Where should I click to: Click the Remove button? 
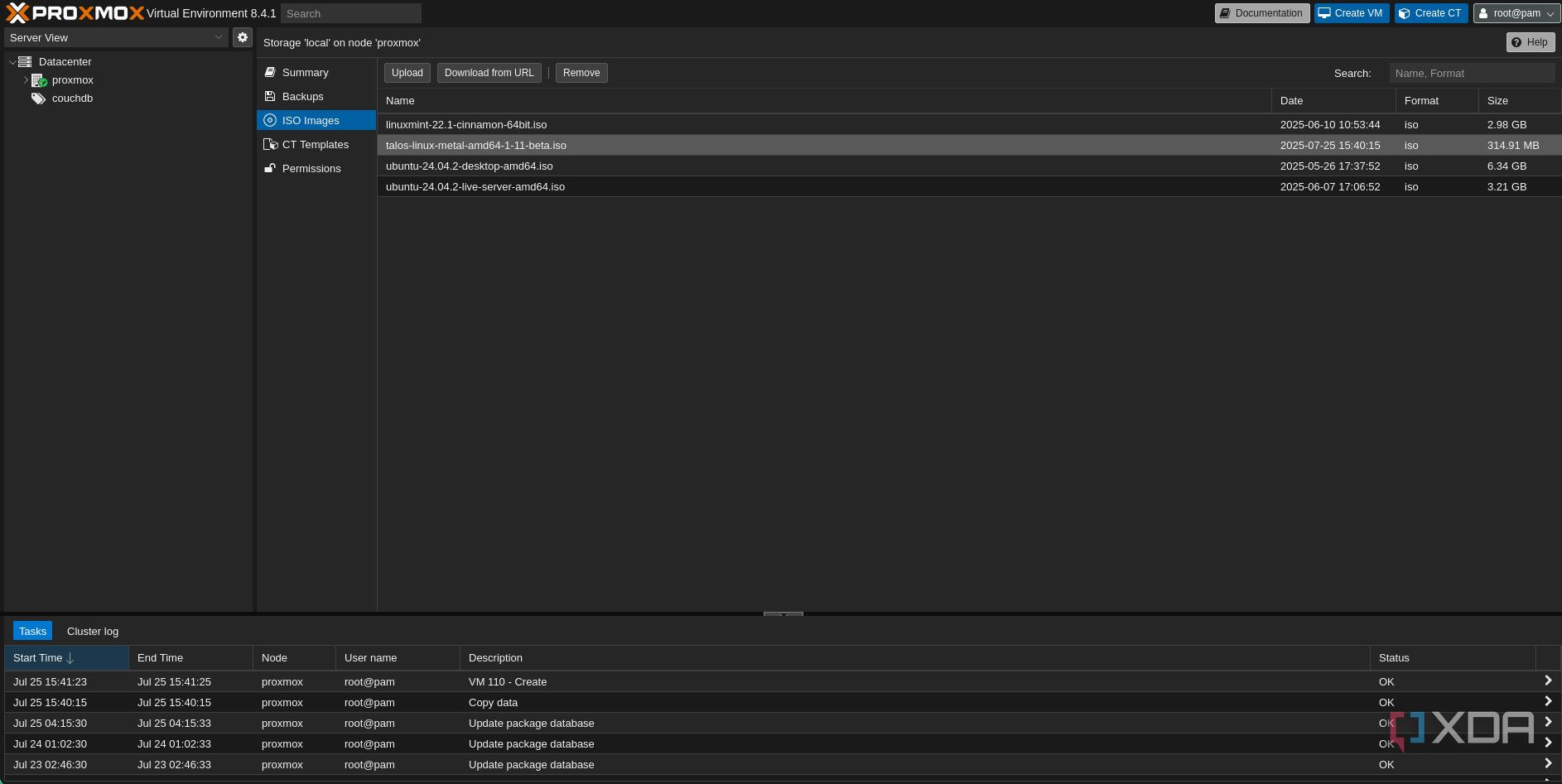point(581,73)
